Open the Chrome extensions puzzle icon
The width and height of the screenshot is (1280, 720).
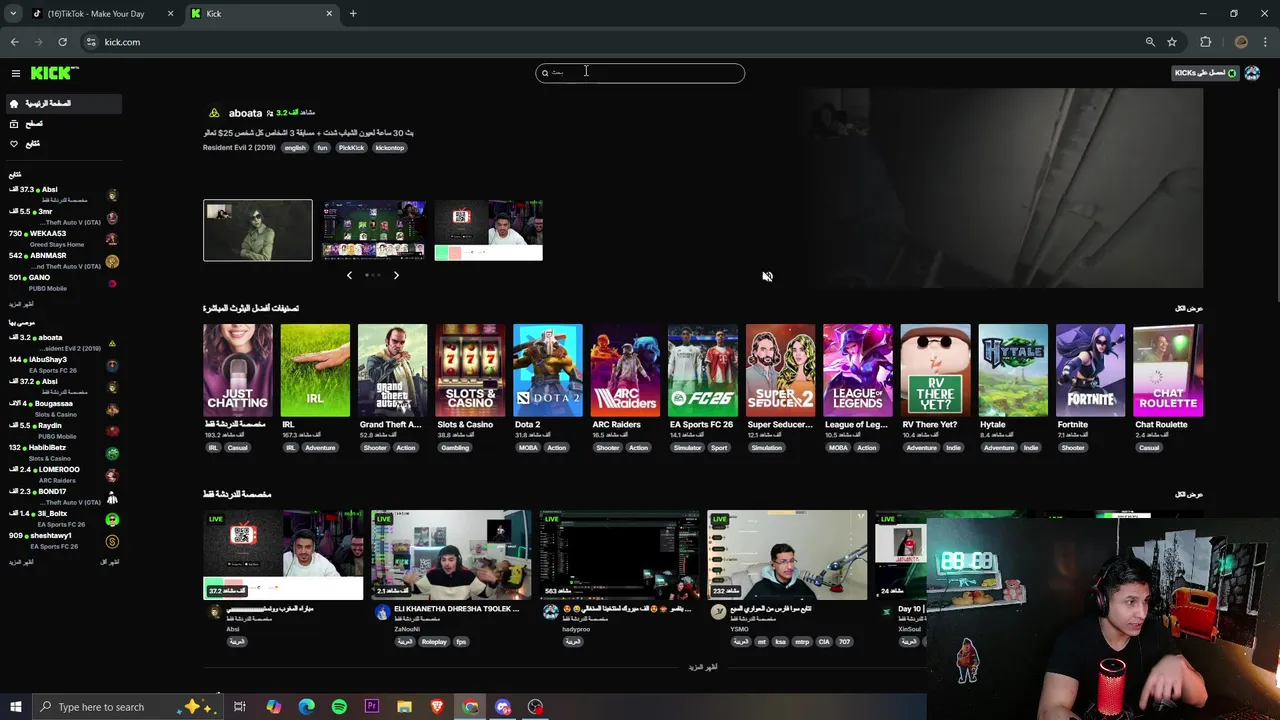(1205, 42)
